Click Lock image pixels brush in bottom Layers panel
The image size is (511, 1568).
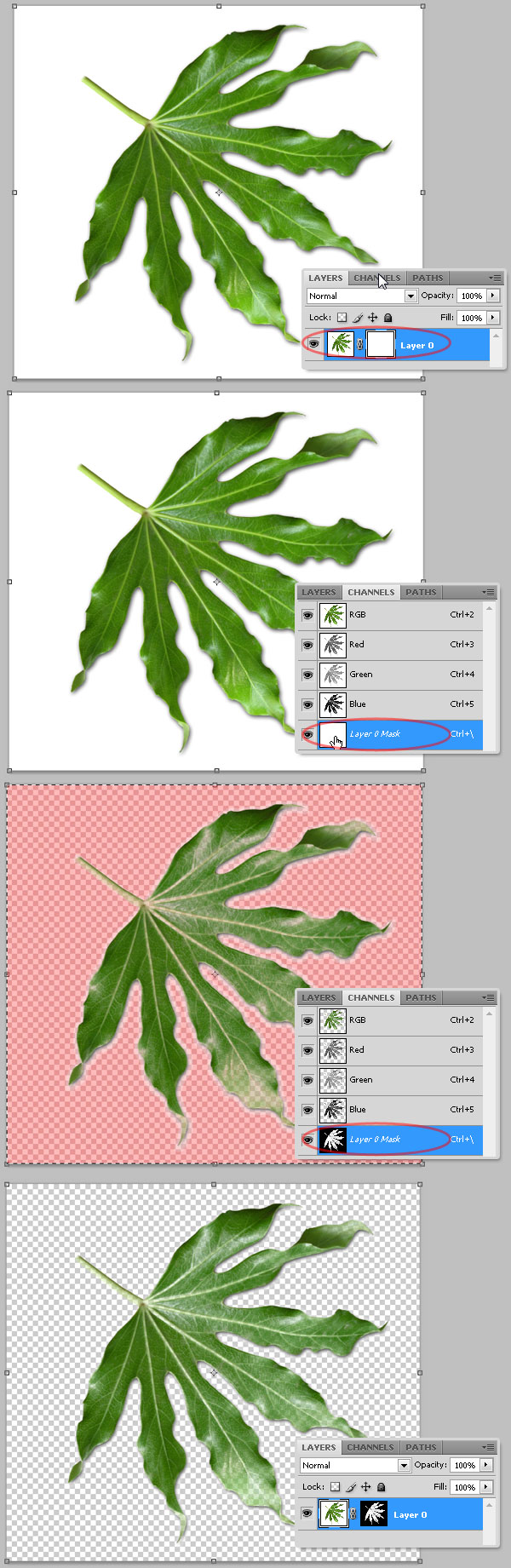[351, 1487]
